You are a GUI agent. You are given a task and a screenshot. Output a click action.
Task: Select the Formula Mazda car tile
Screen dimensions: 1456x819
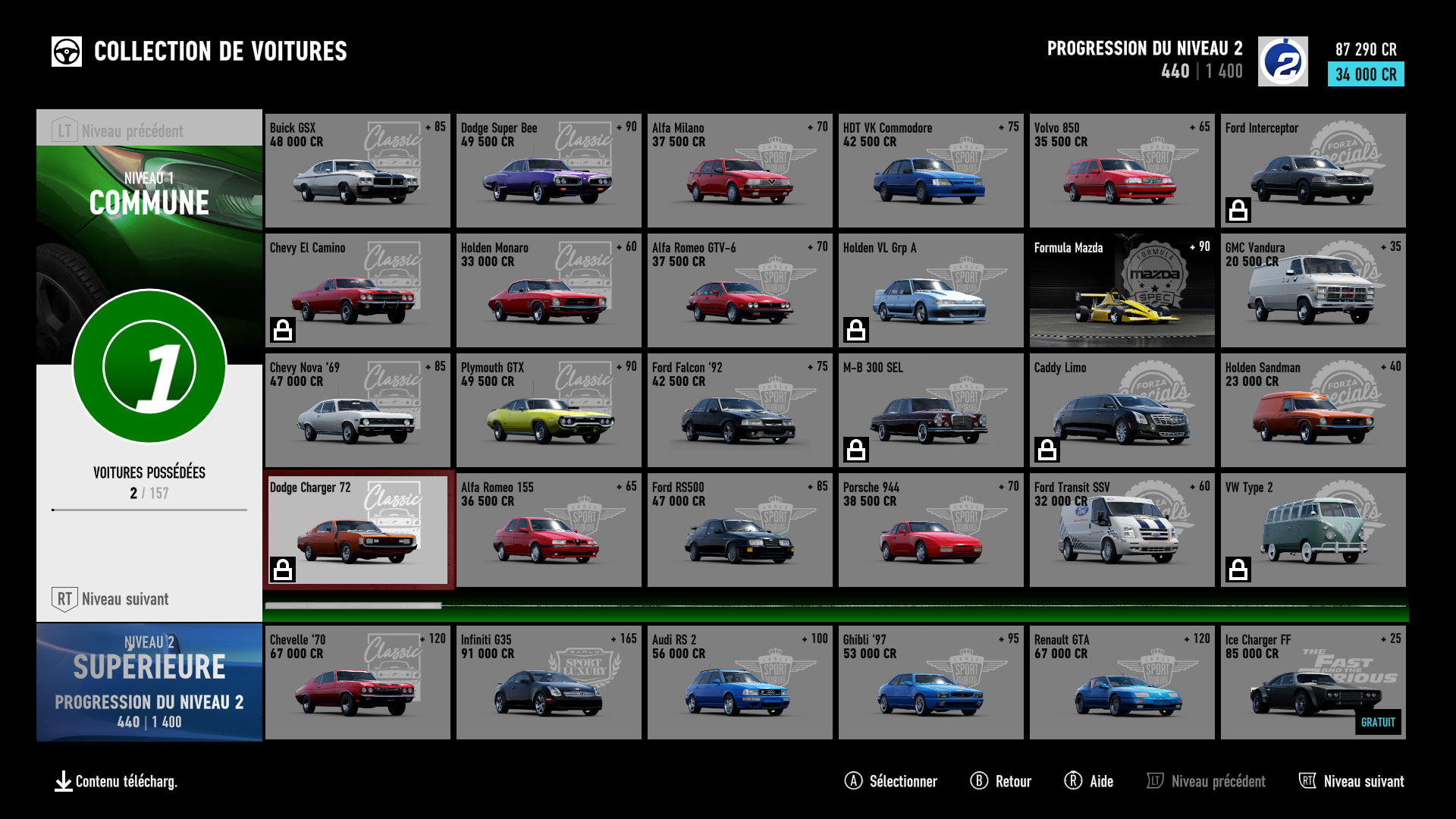1122,290
